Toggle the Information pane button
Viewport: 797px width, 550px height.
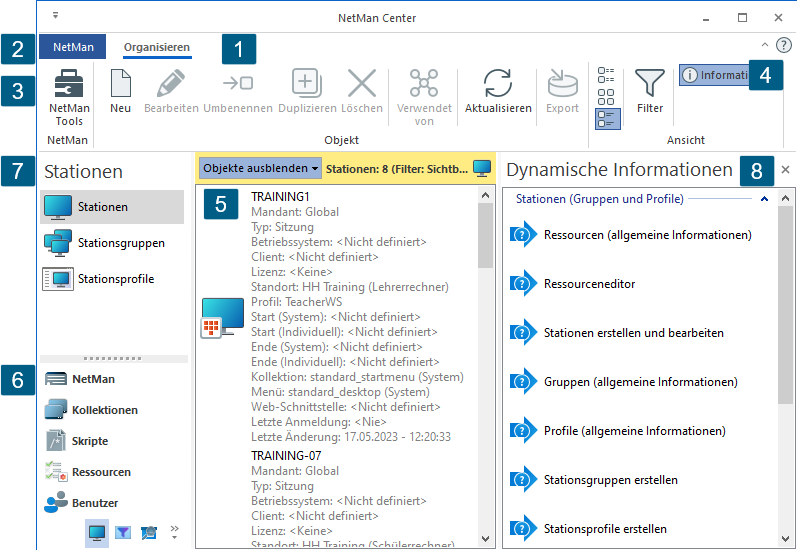714,75
